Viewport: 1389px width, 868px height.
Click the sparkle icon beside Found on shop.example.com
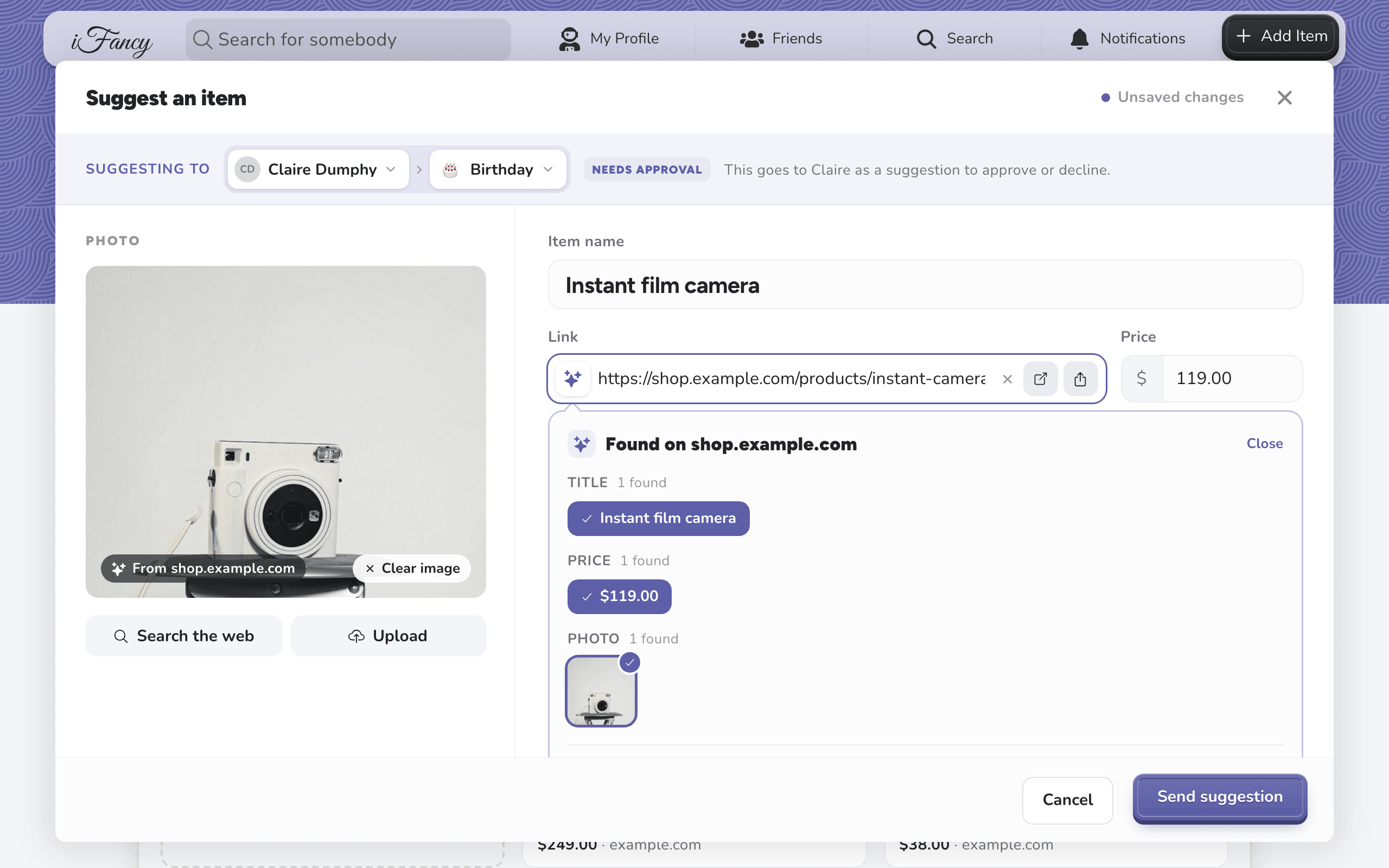[582, 444]
